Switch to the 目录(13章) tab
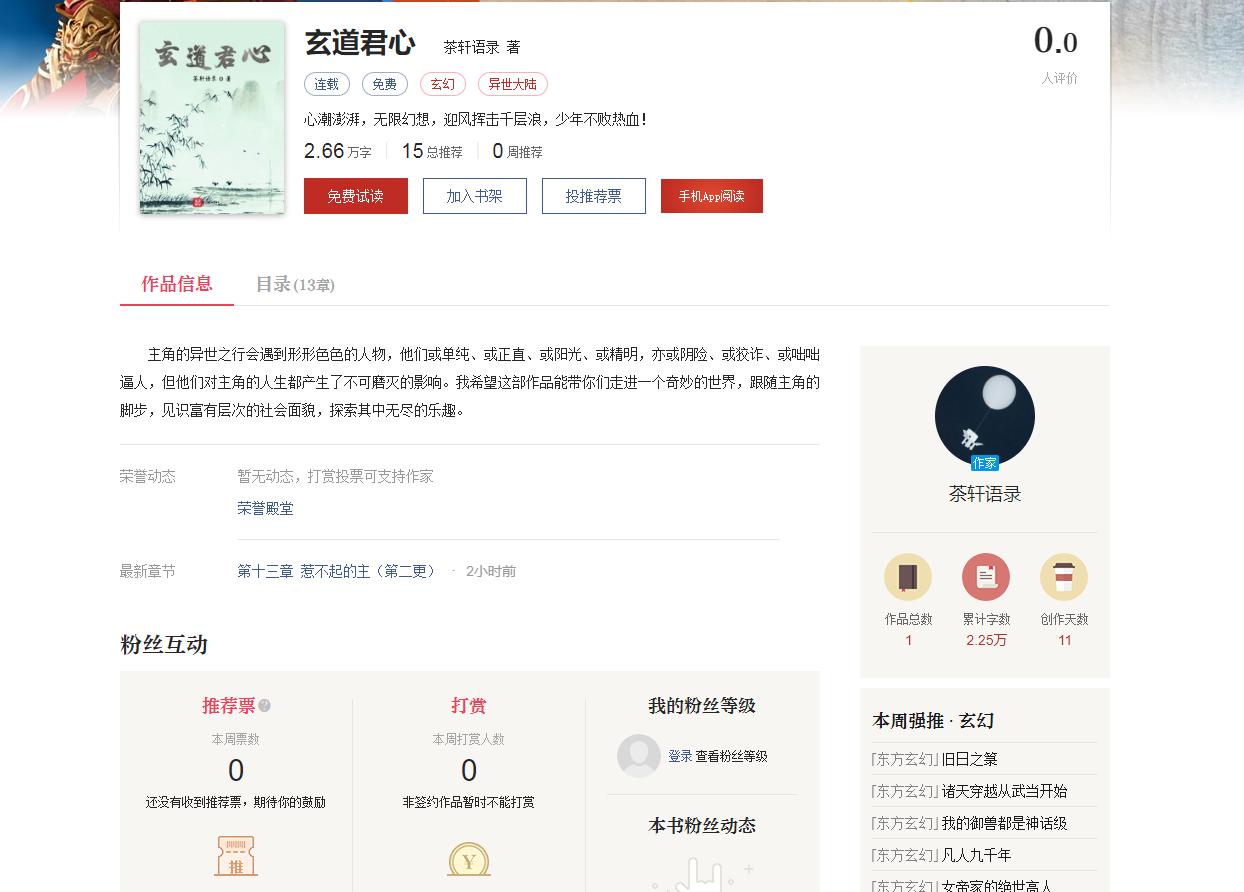 click(296, 285)
